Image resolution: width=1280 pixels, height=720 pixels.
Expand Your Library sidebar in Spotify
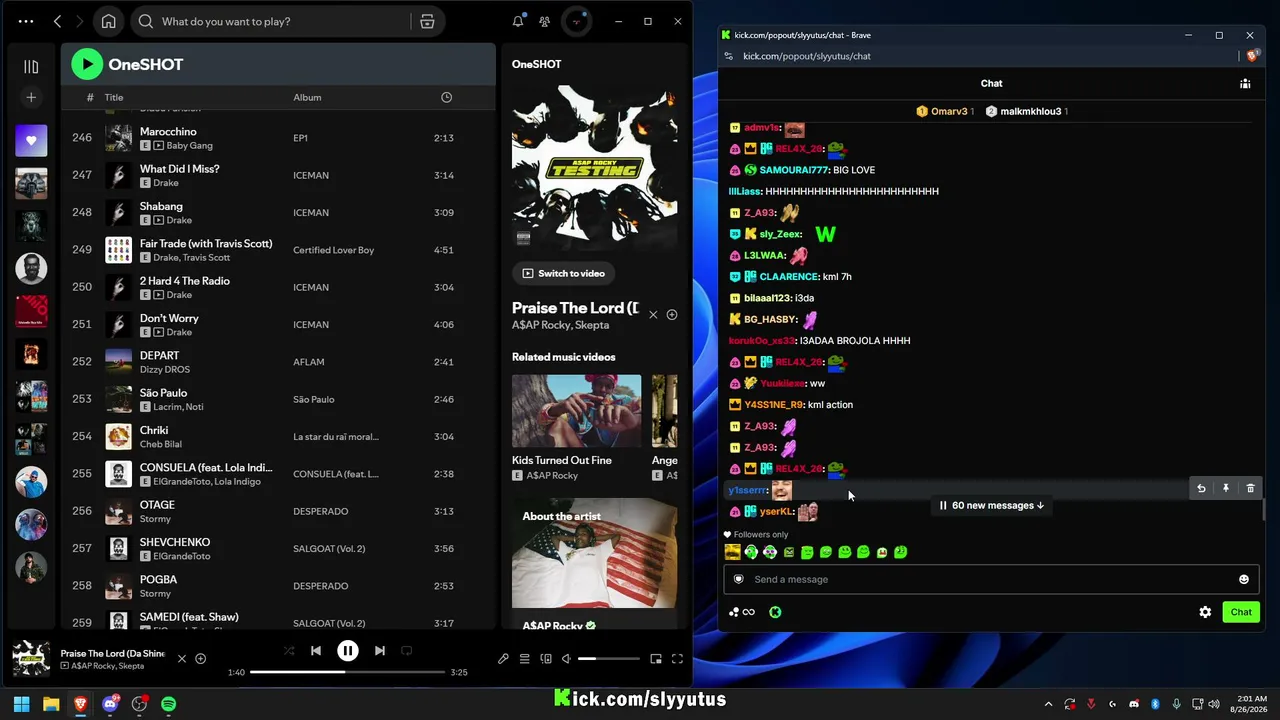pyautogui.click(x=31, y=67)
